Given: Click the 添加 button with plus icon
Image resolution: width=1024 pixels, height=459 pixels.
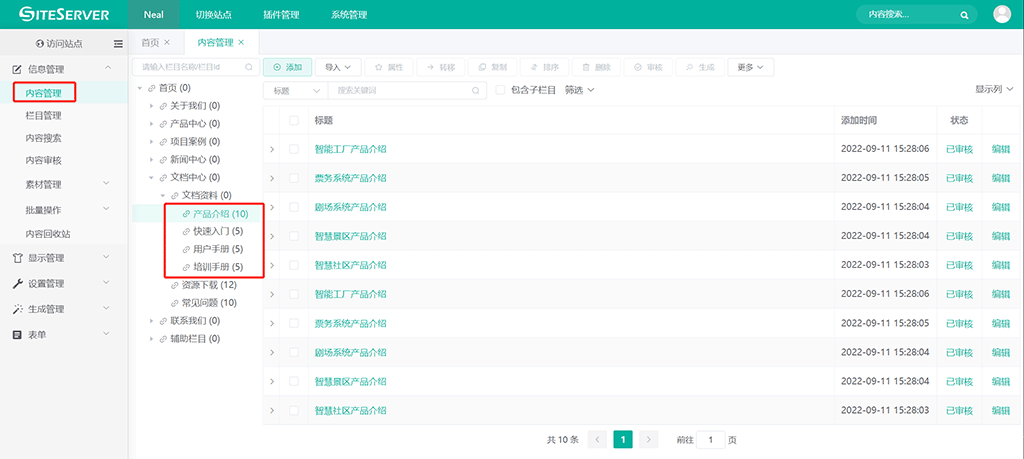Looking at the screenshot, I should 287,67.
